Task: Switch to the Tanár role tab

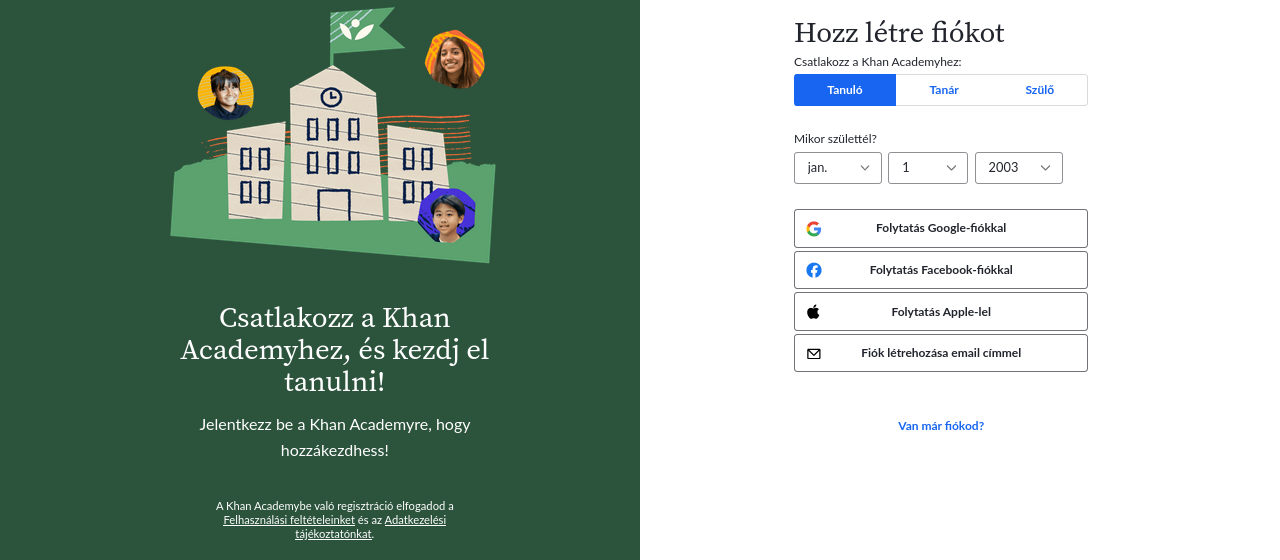Action: point(944,90)
